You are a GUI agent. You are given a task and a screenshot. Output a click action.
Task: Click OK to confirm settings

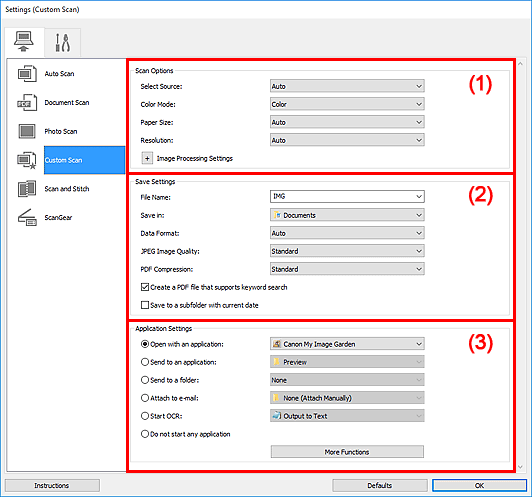(479, 485)
